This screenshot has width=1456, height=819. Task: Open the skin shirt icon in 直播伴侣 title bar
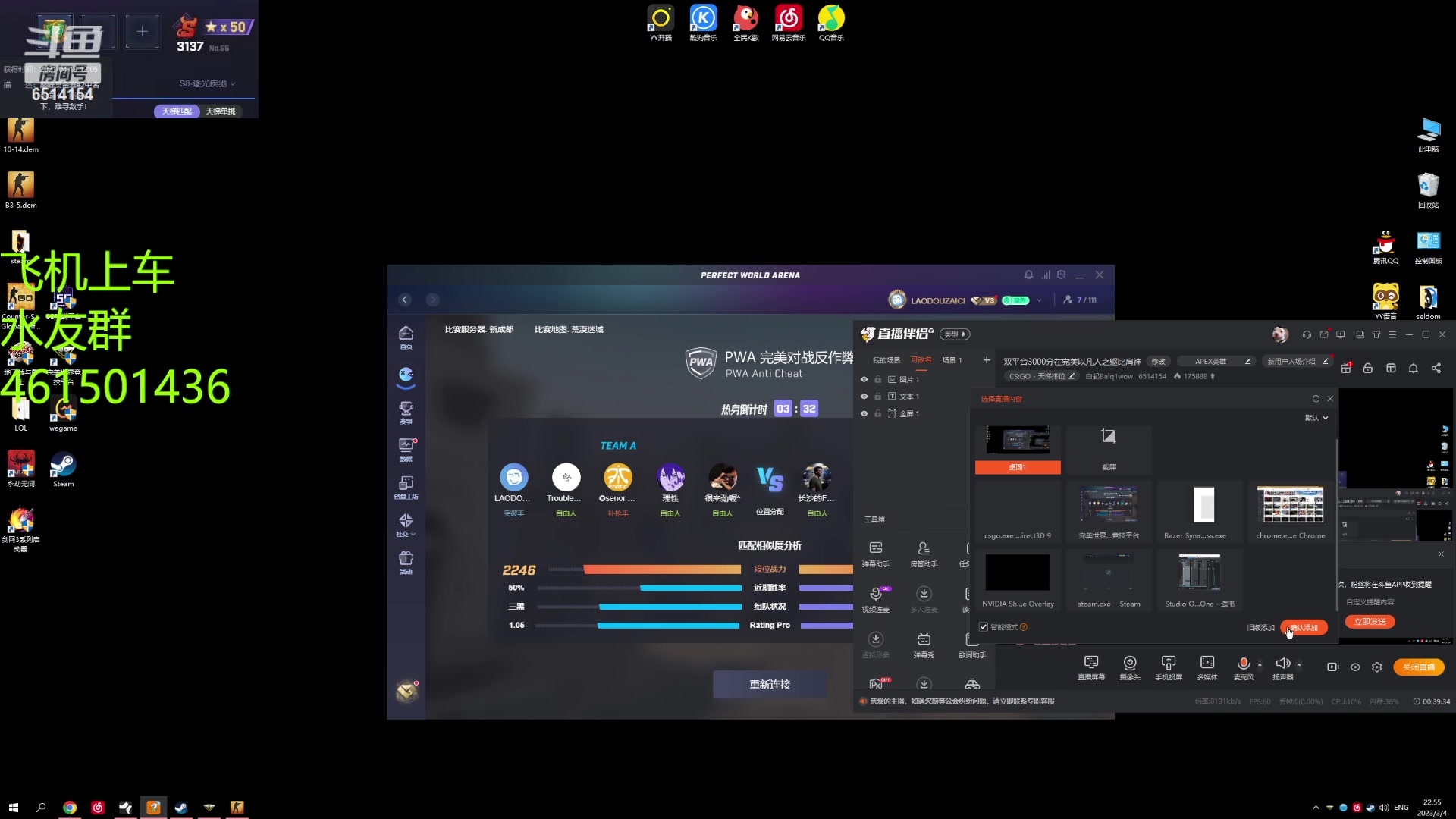pos(1376,334)
